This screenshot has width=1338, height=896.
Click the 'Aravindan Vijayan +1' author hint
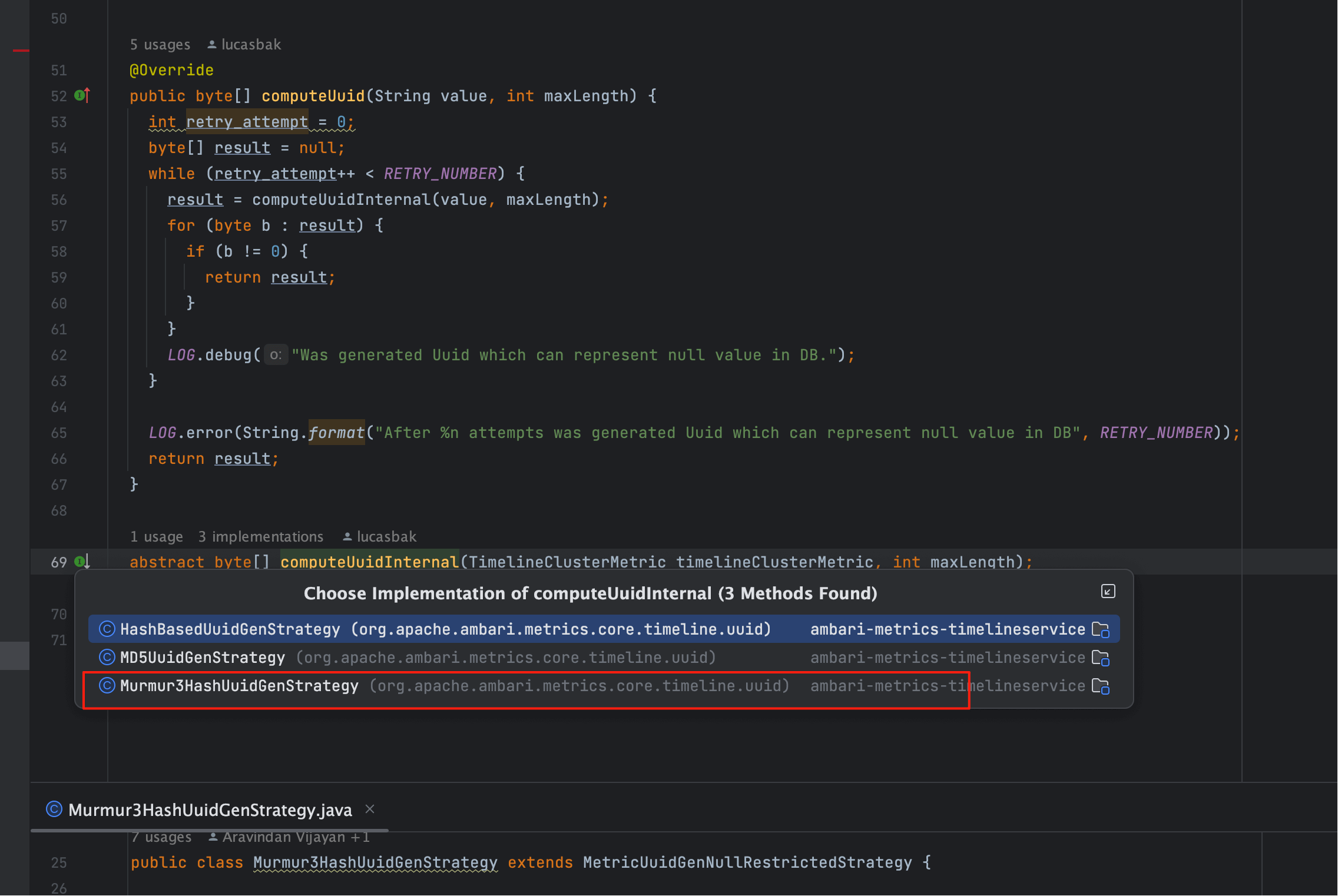point(289,837)
